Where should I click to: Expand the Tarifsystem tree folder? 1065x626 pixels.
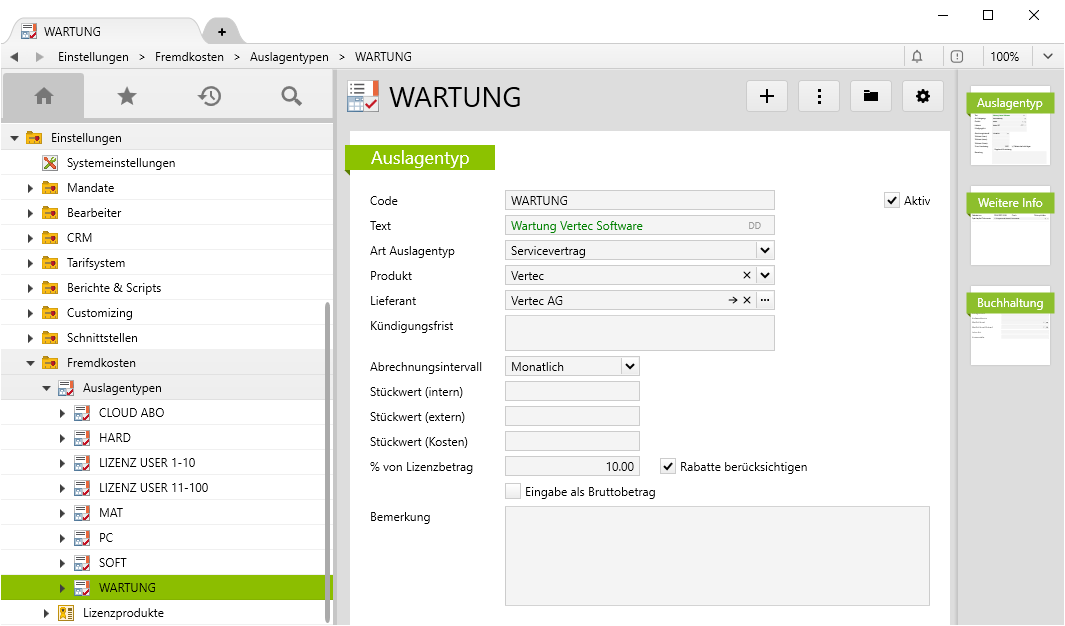(x=30, y=263)
